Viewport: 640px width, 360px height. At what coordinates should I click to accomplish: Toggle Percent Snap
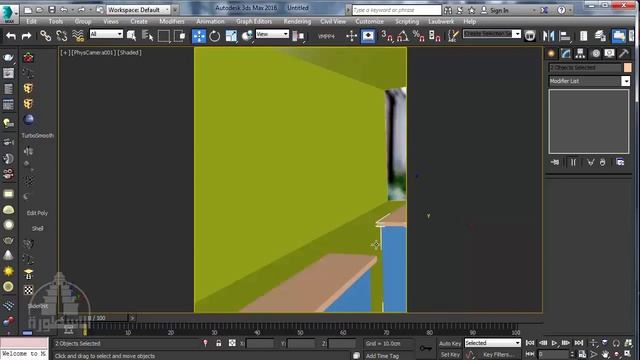418,36
